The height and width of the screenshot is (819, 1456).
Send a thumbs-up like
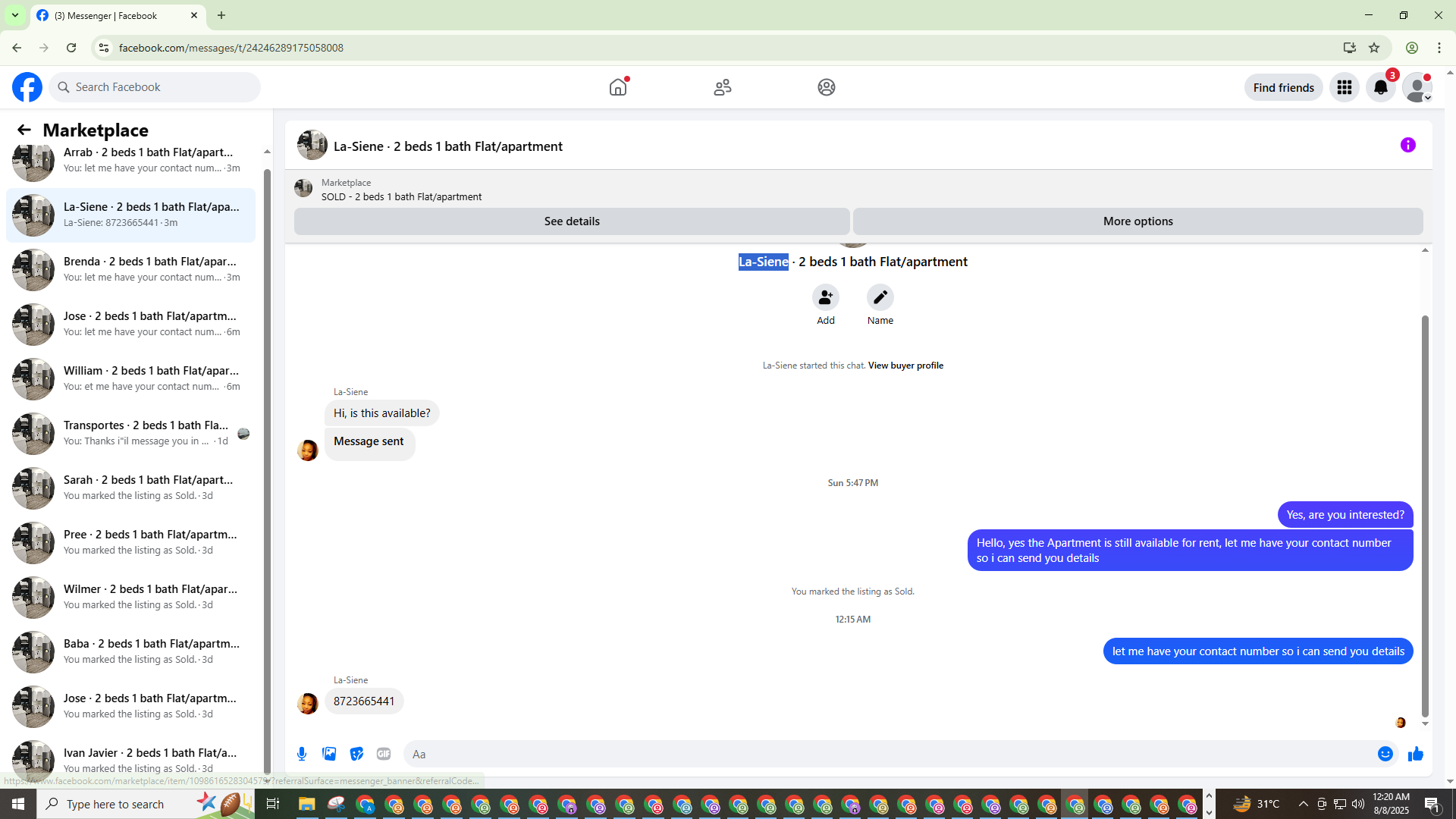pos(1415,754)
